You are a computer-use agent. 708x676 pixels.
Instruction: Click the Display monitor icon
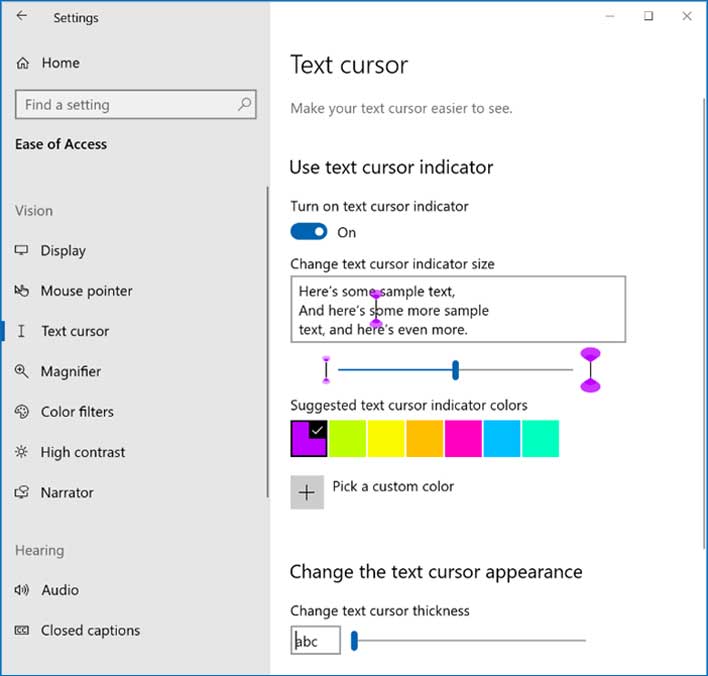pyautogui.click(x=21, y=250)
